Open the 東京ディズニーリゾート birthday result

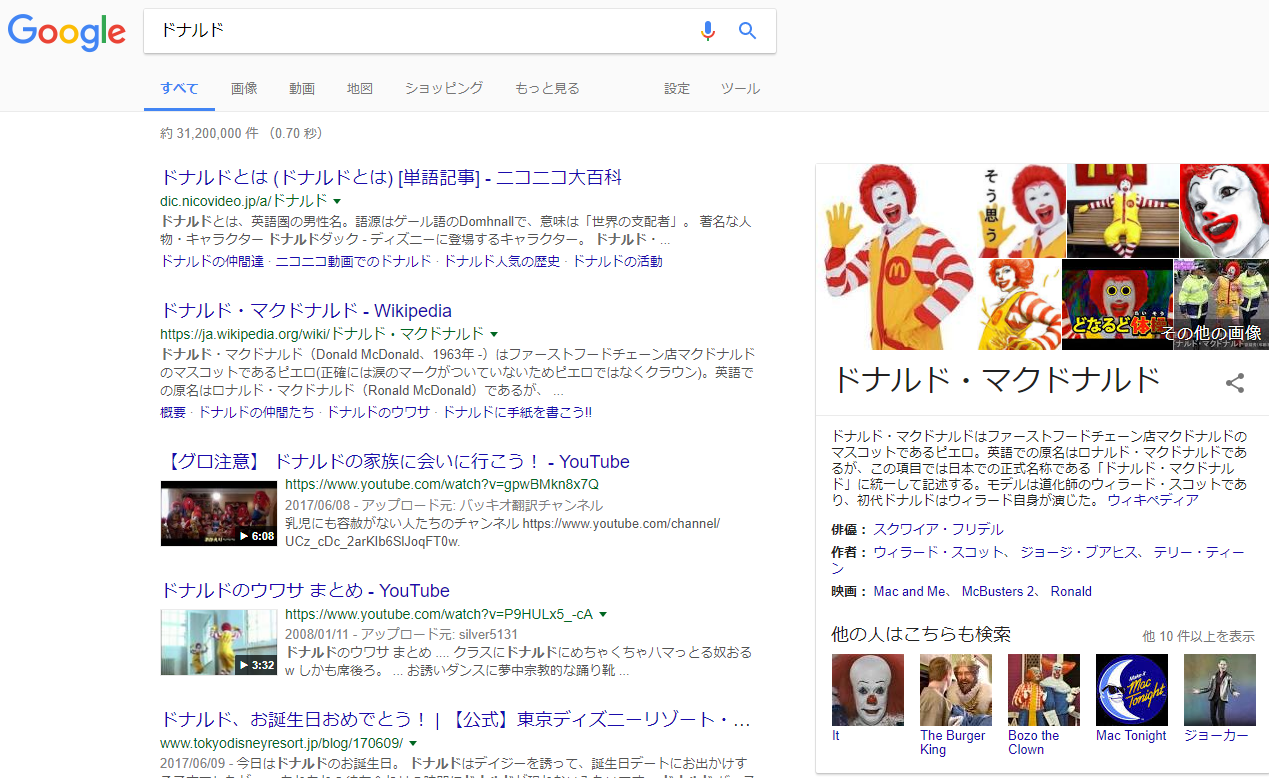coord(456,720)
